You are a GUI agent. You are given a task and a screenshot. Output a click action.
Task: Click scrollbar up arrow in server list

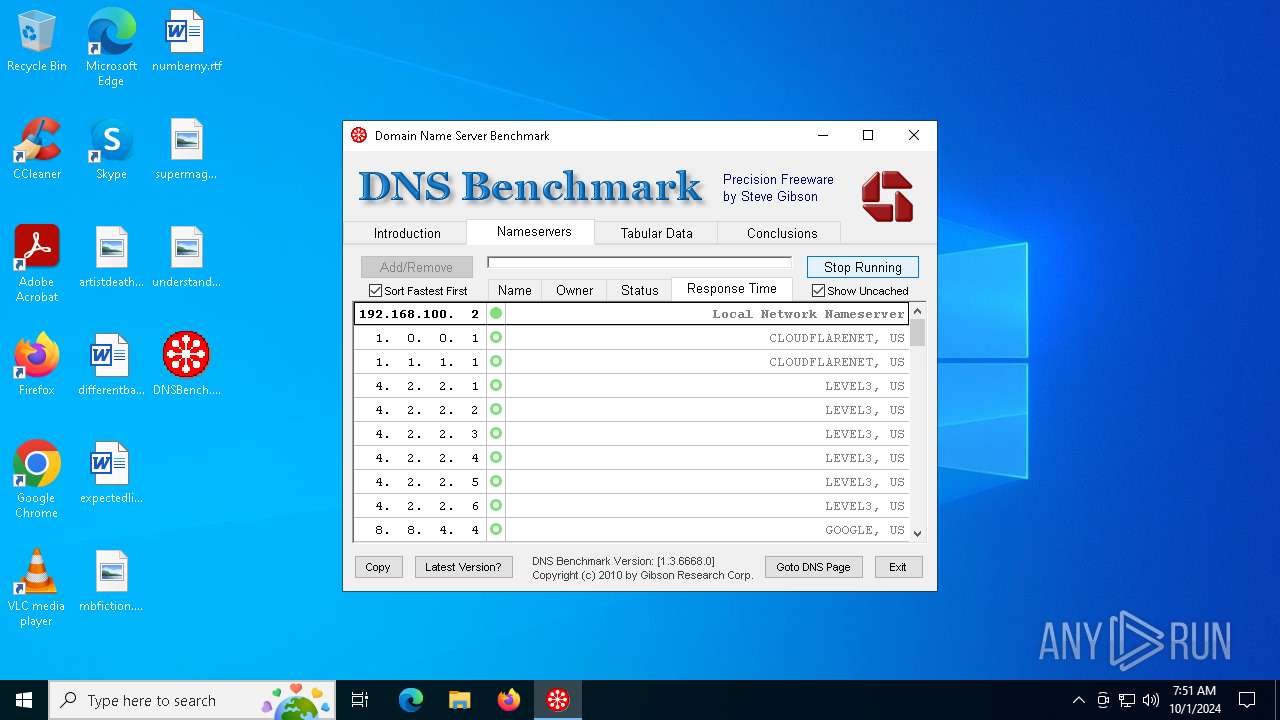(x=918, y=310)
